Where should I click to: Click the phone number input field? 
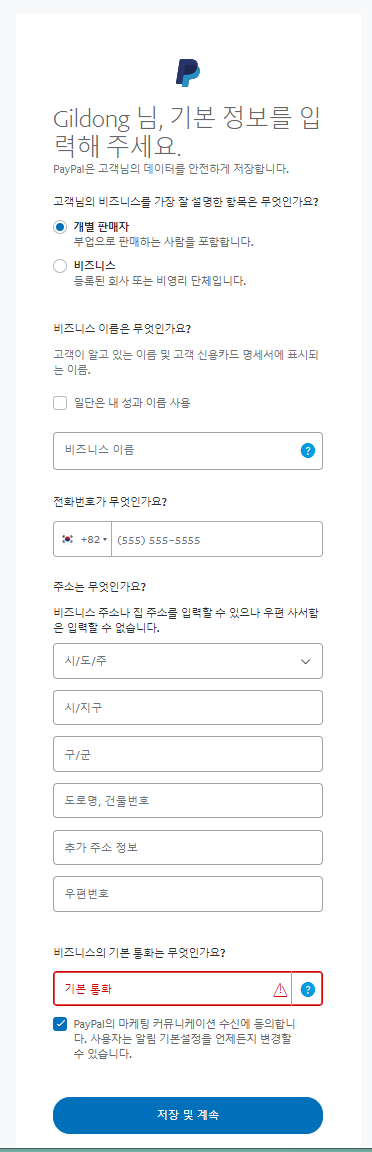point(217,540)
